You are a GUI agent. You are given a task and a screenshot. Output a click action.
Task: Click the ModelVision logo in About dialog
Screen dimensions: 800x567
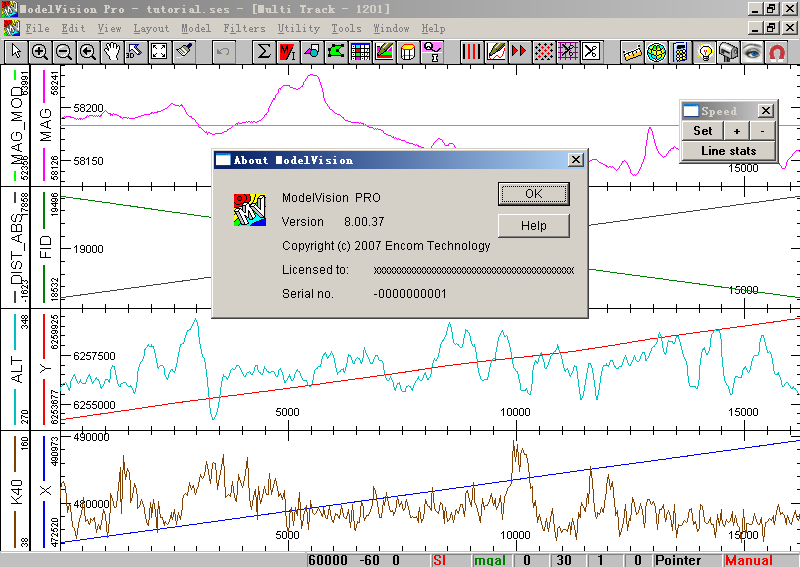pyautogui.click(x=250, y=210)
